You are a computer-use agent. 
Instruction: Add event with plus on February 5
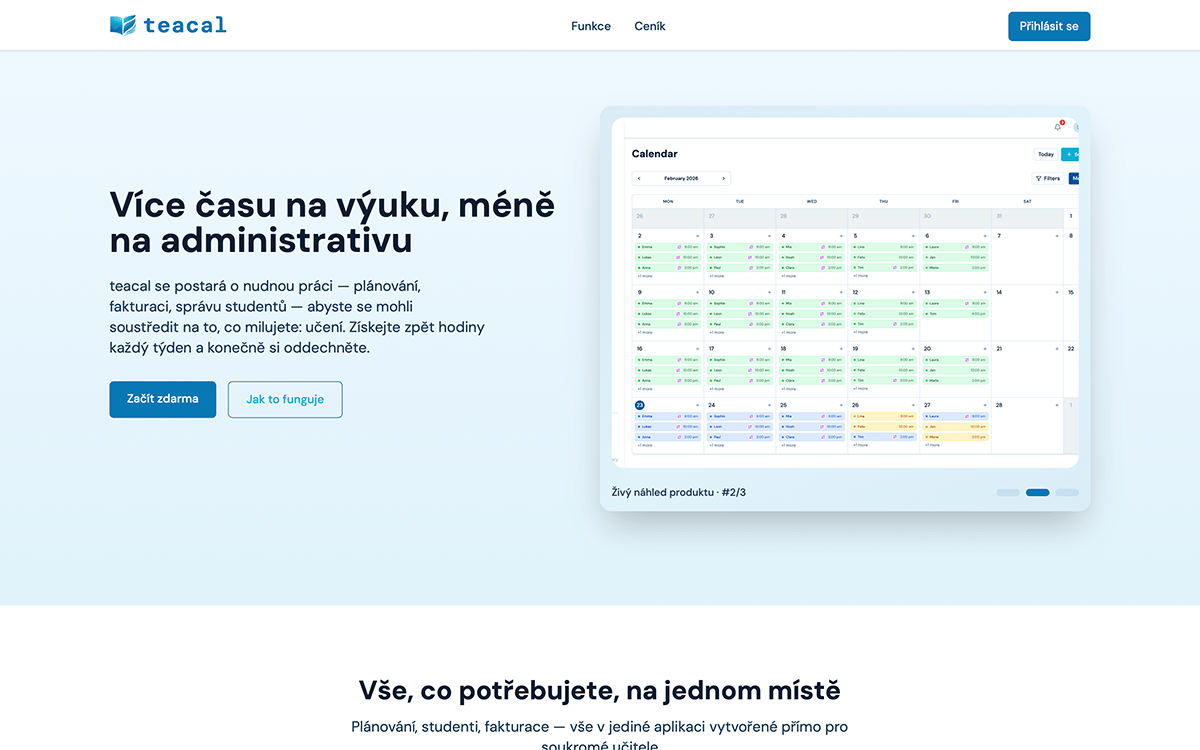point(913,236)
